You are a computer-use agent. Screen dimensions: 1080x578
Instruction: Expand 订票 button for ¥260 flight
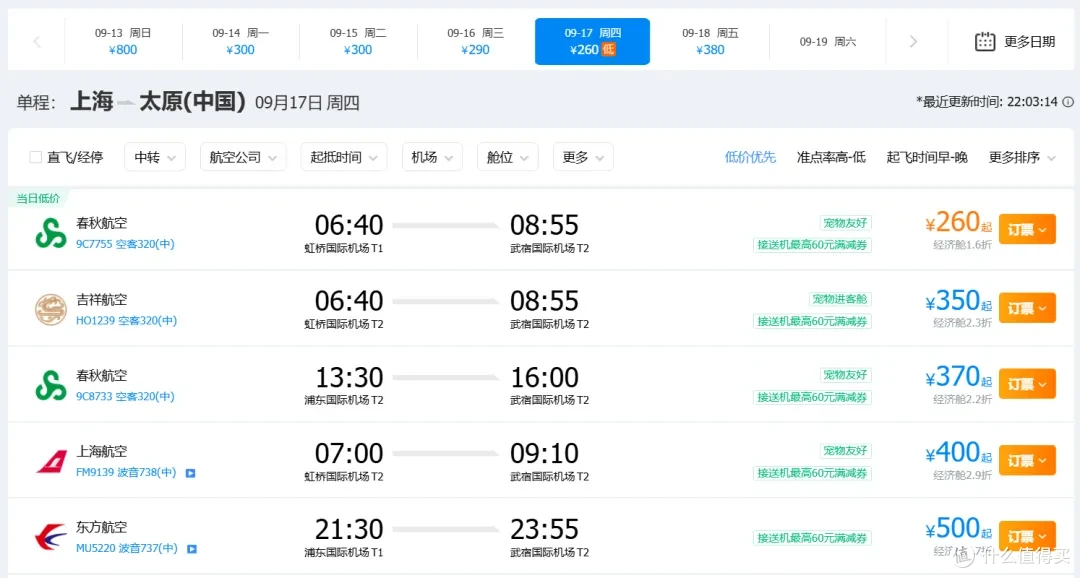(x=1027, y=229)
